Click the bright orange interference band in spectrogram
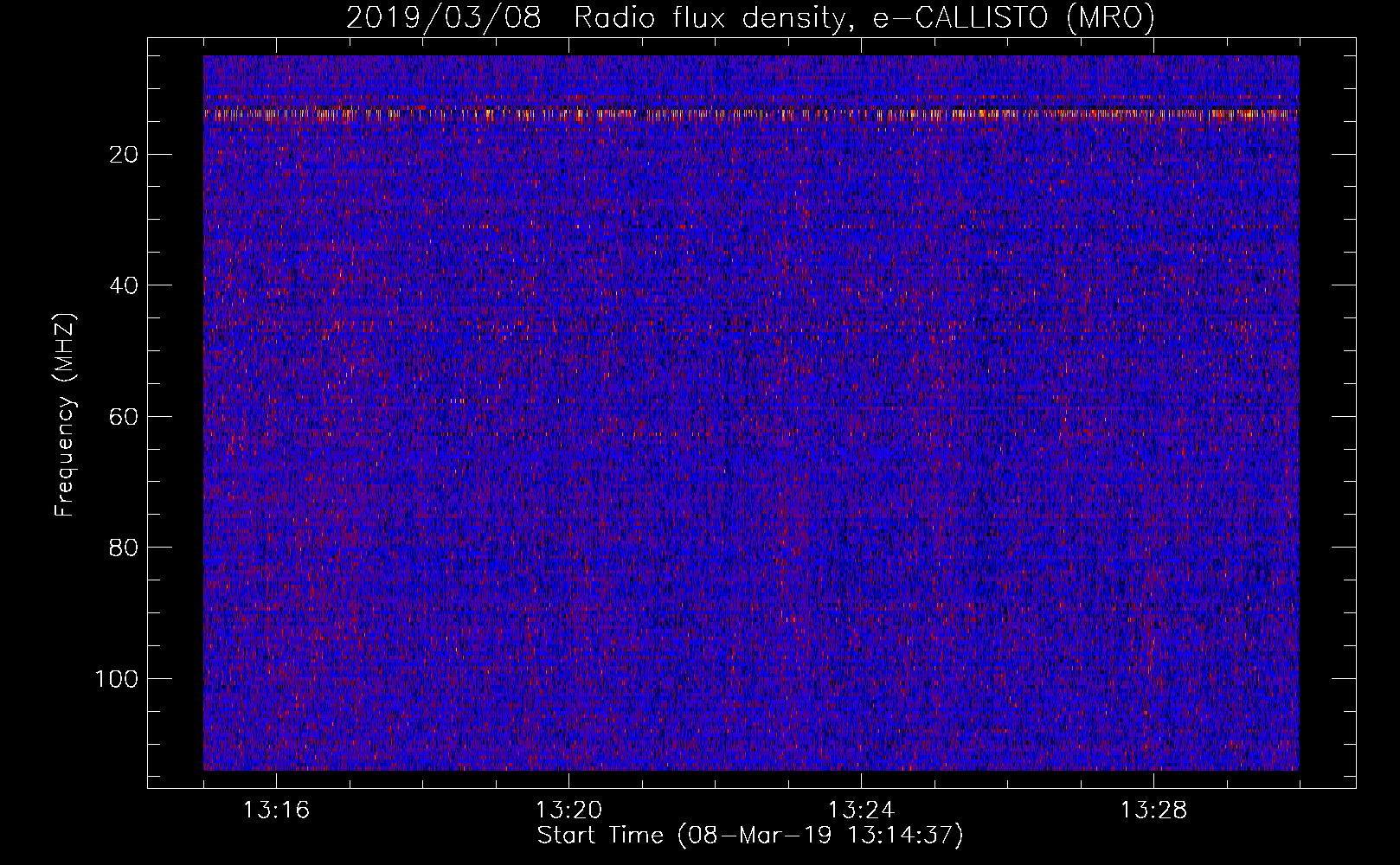Image resolution: width=1400 pixels, height=865 pixels. (x=751, y=113)
